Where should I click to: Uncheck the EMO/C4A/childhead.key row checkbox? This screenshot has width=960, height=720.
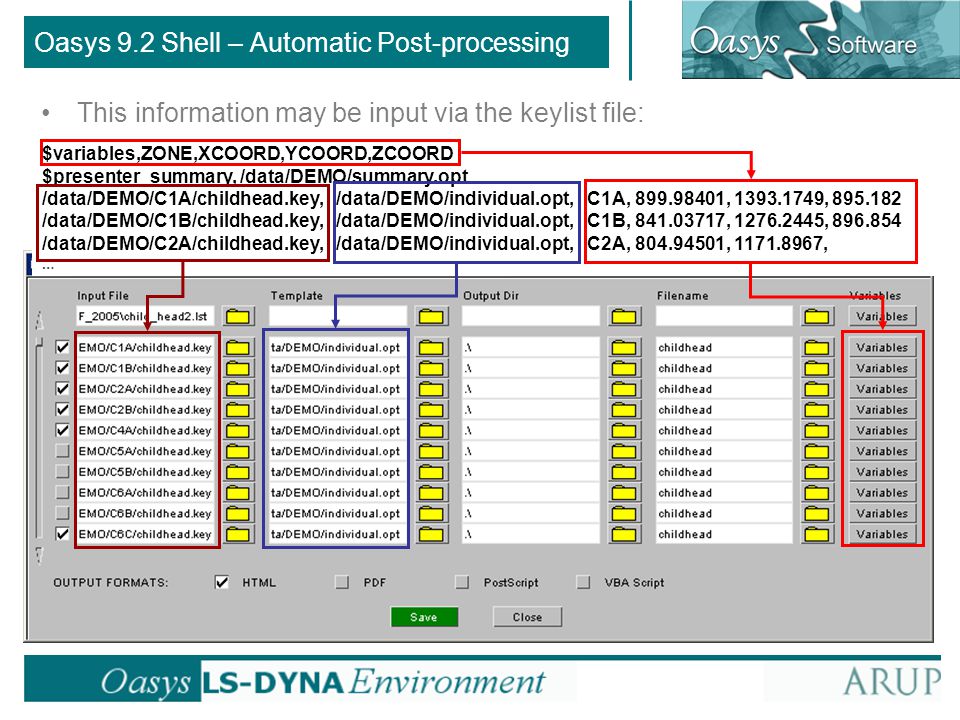click(62, 431)
